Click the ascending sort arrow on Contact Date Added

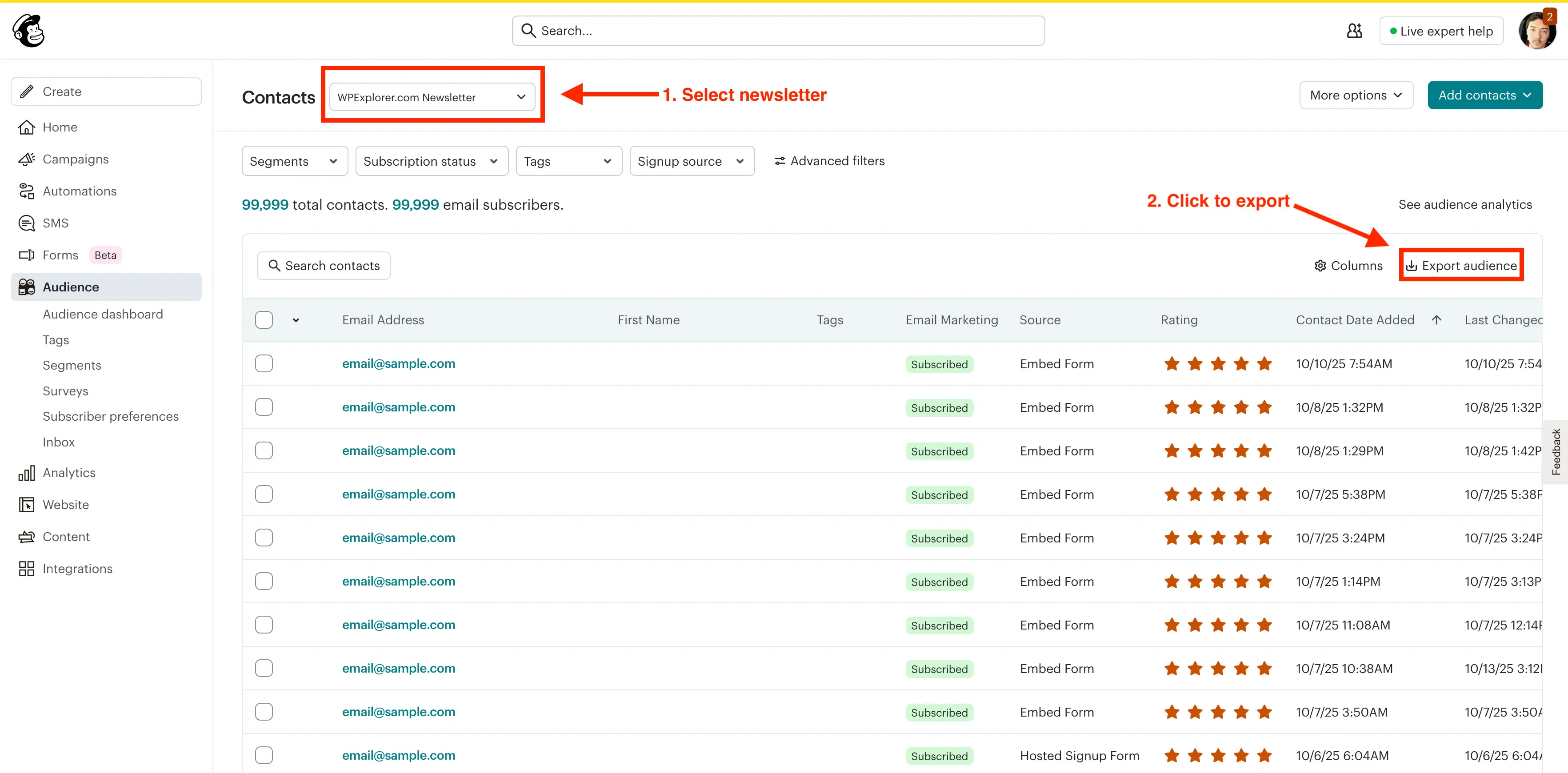(1436, 319)
